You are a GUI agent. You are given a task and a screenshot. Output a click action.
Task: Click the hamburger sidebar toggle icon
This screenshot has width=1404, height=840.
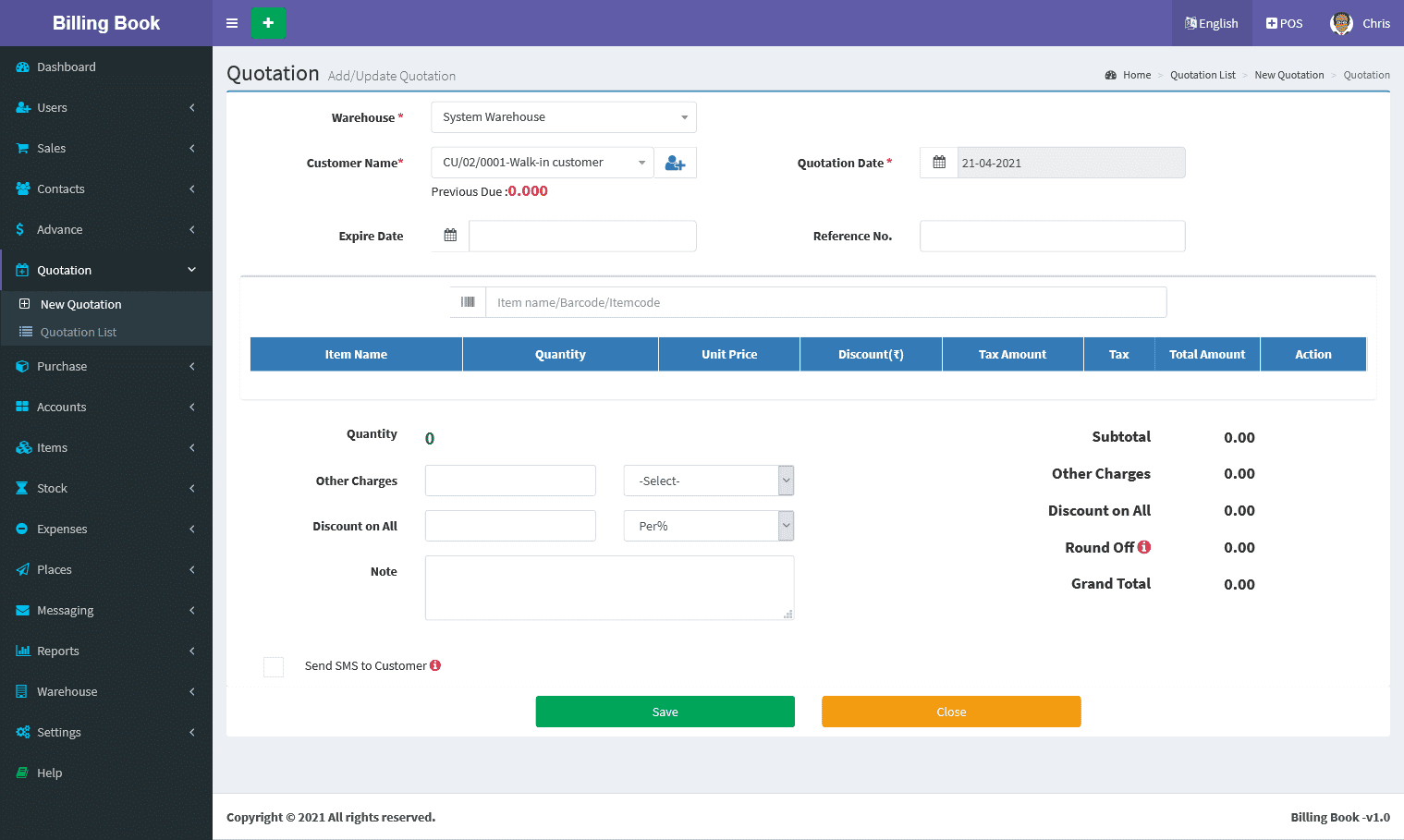click(x=232, y=23)
